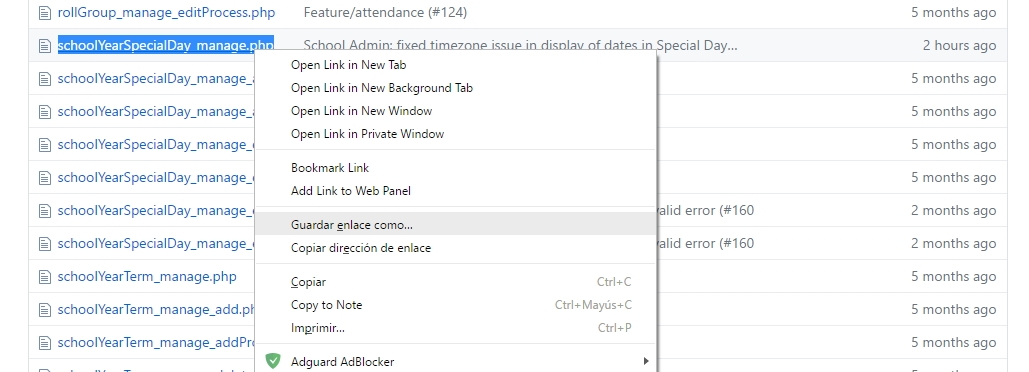Click file icon beside rollGroup_manage_editProcess.php
Viewport: 1029px width, 372px height.
44,12
